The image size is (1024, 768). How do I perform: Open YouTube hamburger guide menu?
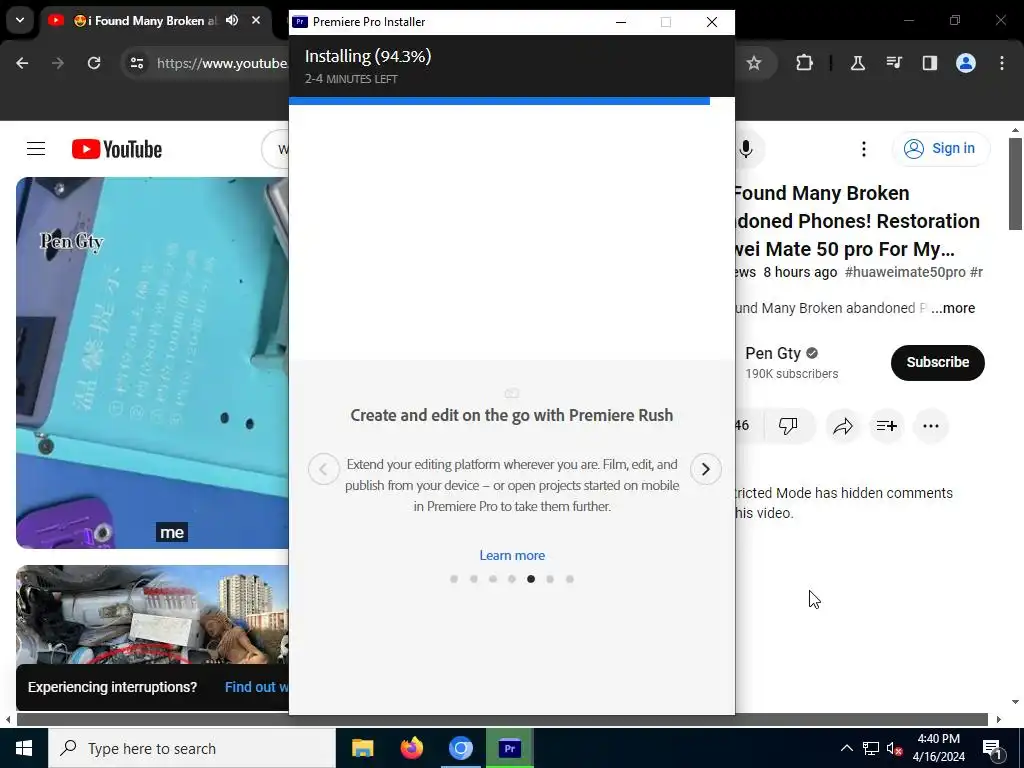[36, 149]
